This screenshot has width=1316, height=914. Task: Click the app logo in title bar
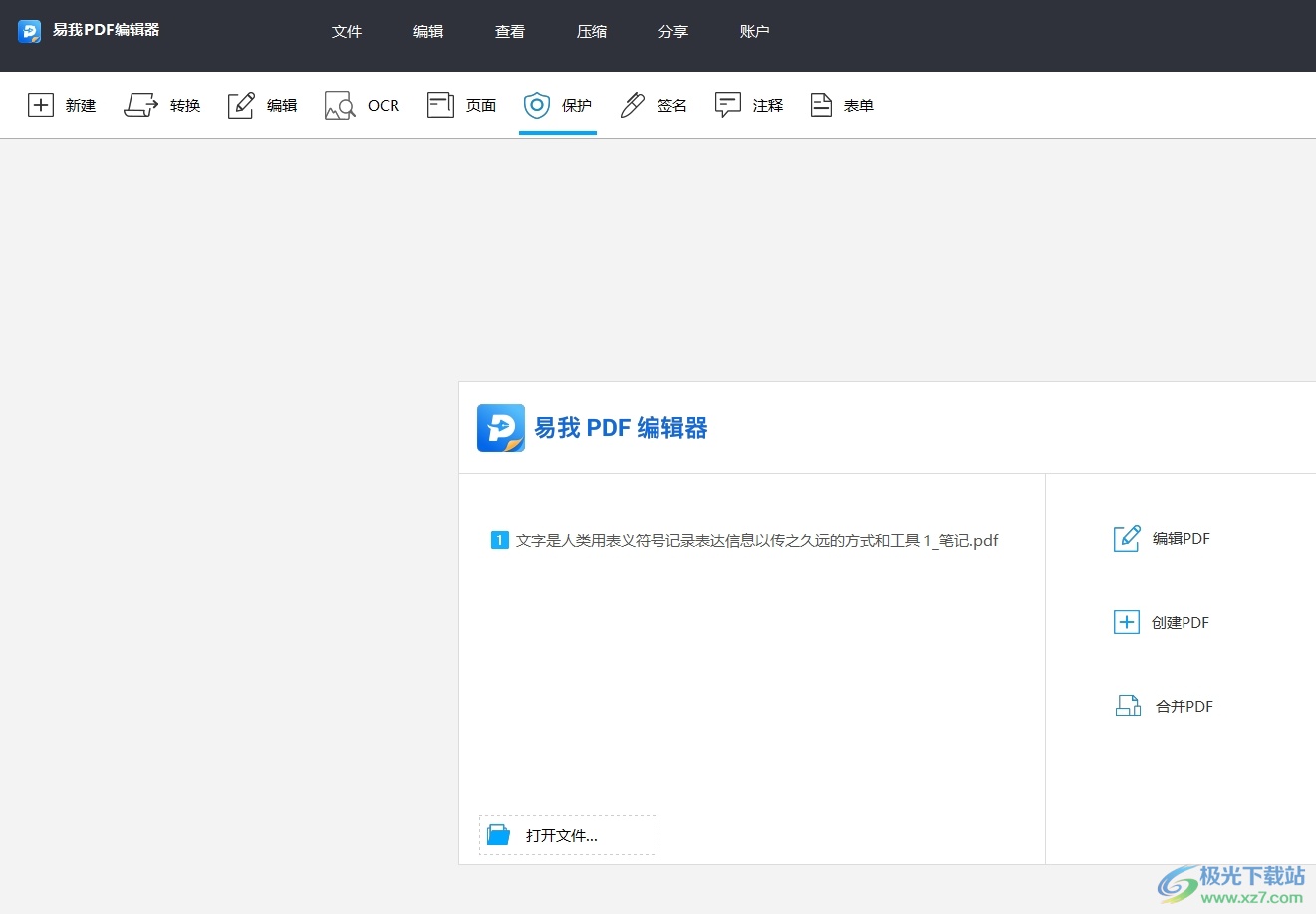click(30, 31)
